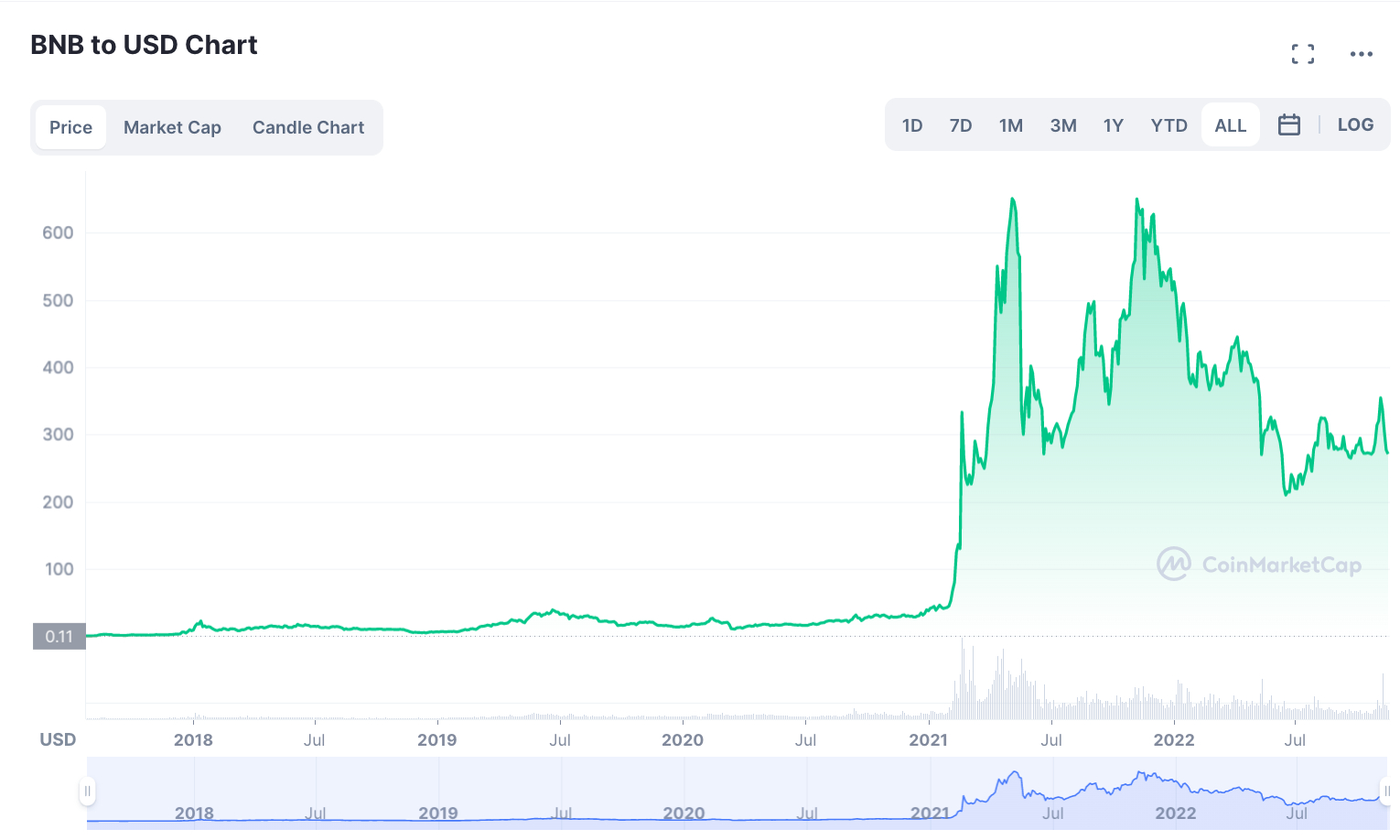
Task: Click the 2018 x-axis label
Action: tap(193, 739)
